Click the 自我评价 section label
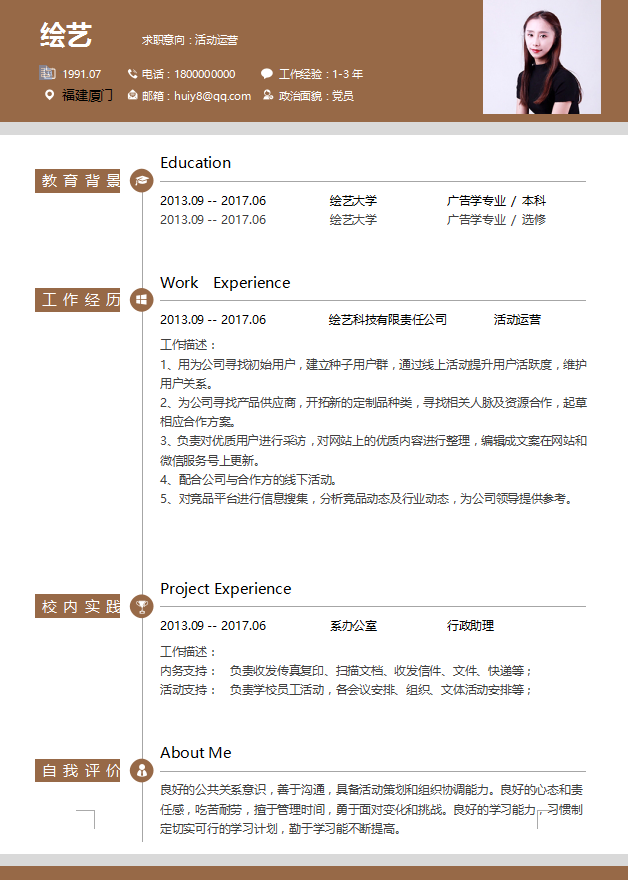 (x=78, y=770)
